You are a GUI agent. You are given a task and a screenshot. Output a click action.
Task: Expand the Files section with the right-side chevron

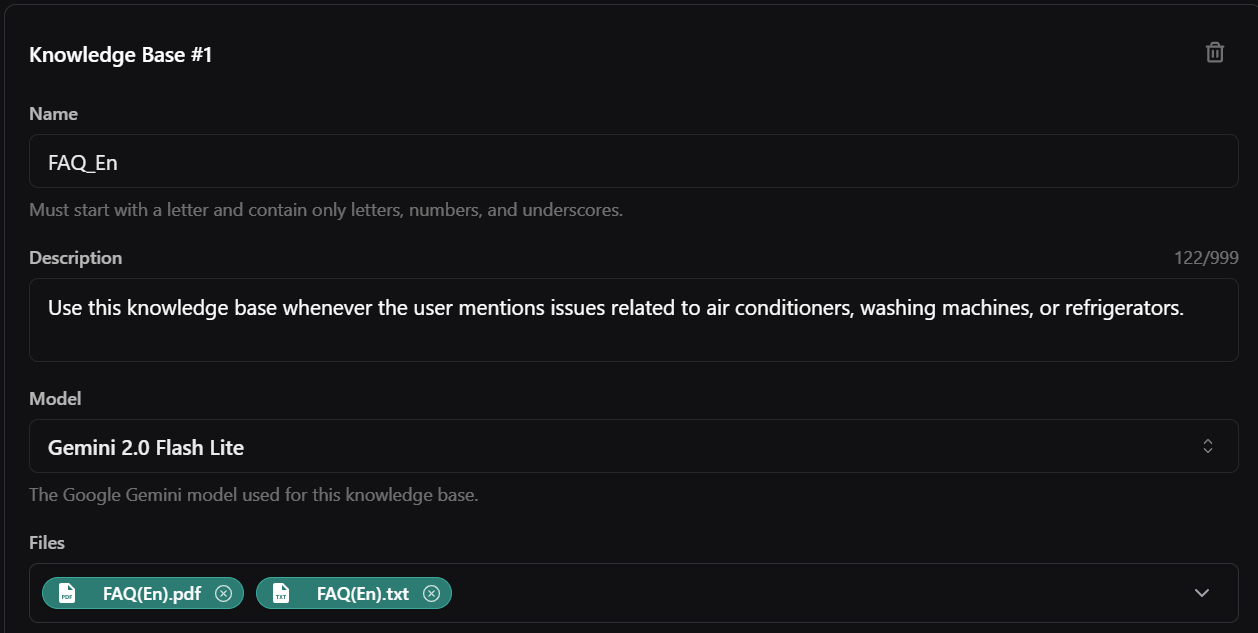[1203, 592]
